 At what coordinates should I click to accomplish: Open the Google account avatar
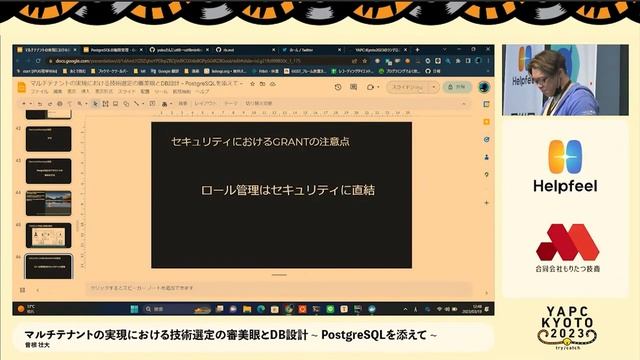484,87
